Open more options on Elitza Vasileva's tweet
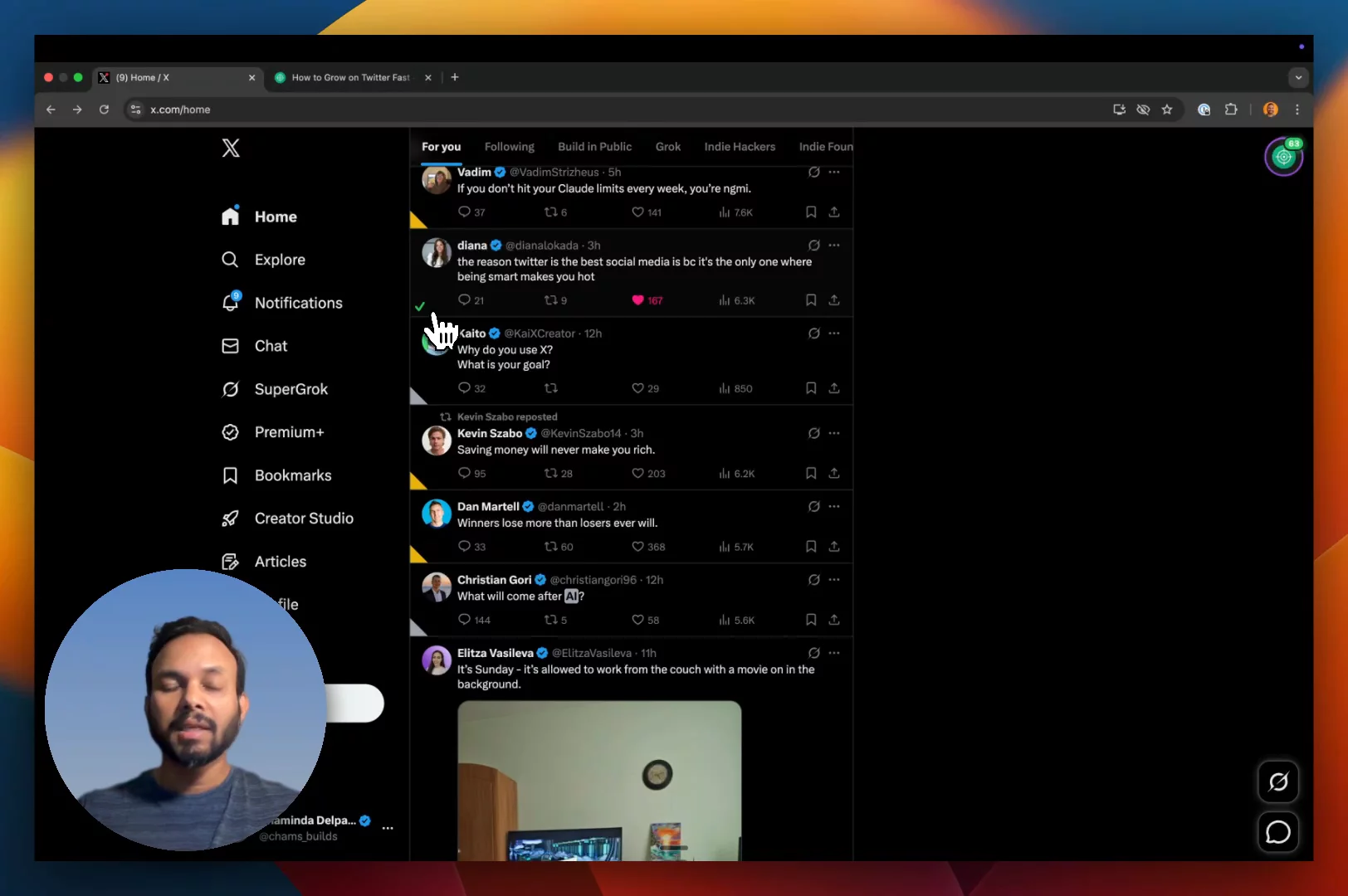The image size is (1348, 896). coord(834,653)
